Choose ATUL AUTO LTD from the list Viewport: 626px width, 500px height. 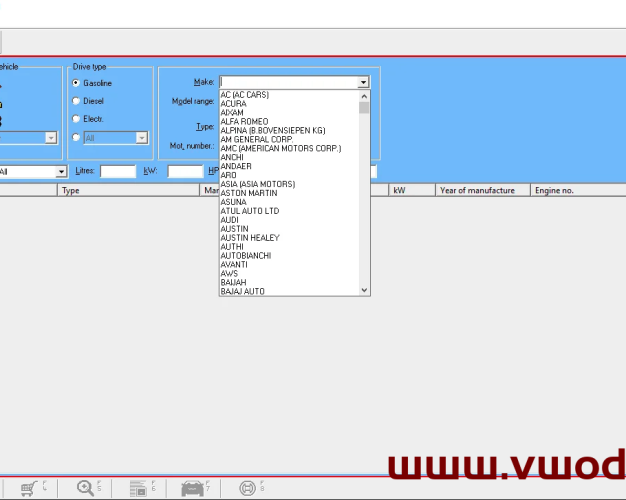point(289,211)
